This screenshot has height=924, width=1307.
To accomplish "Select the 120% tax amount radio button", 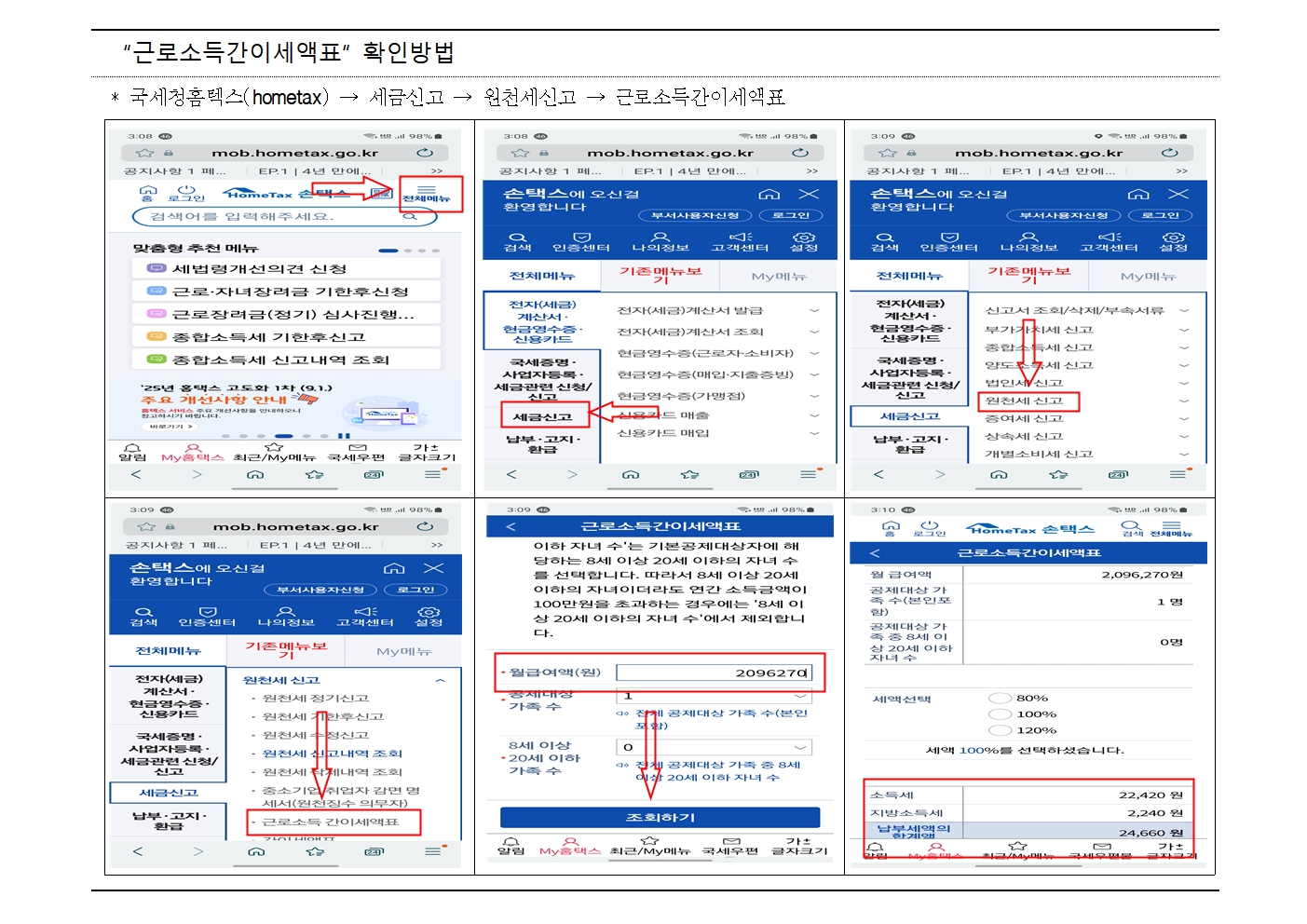I will click(1000, 730).
